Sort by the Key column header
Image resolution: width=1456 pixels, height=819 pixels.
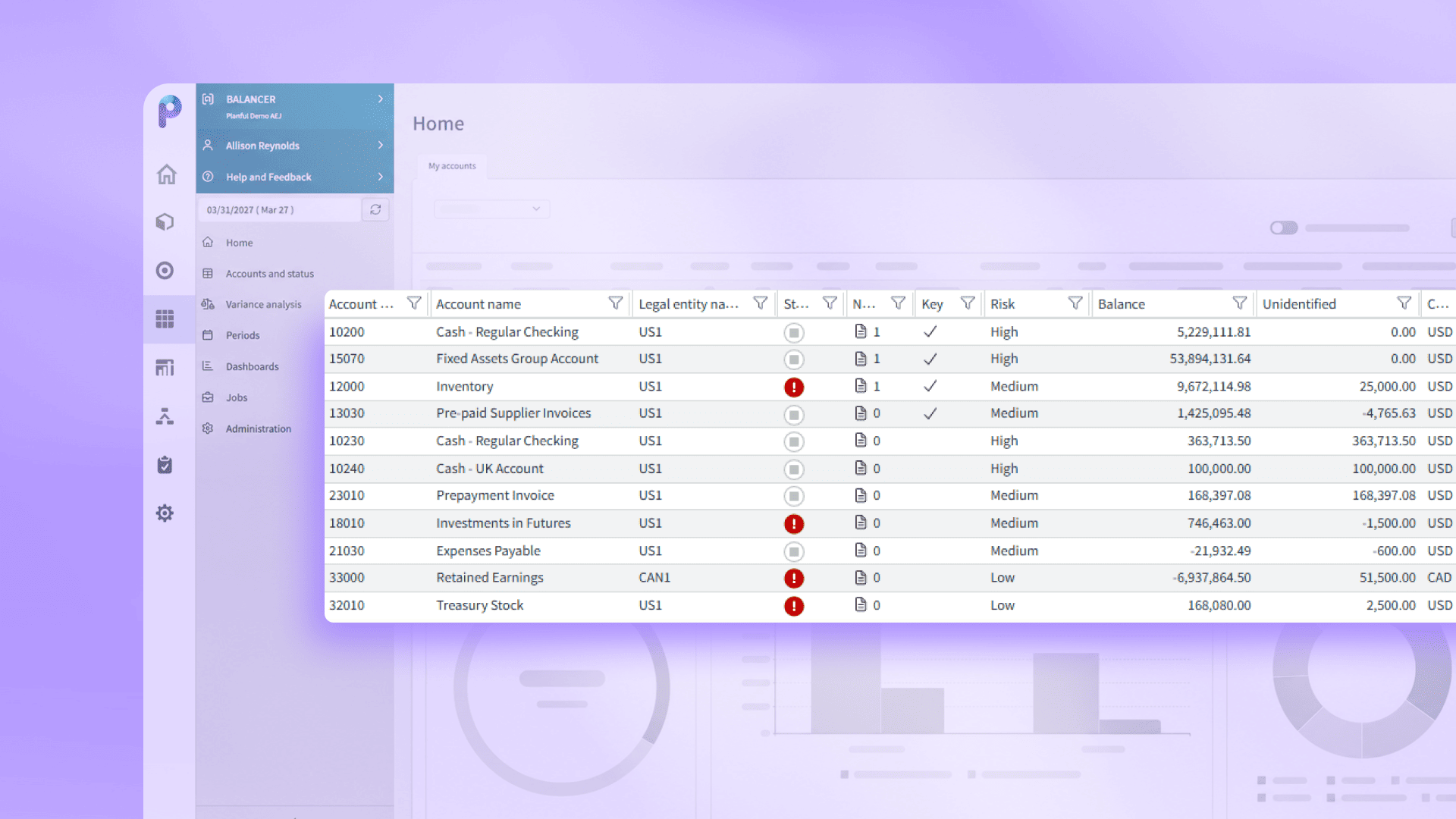click(x=932, y=304)
